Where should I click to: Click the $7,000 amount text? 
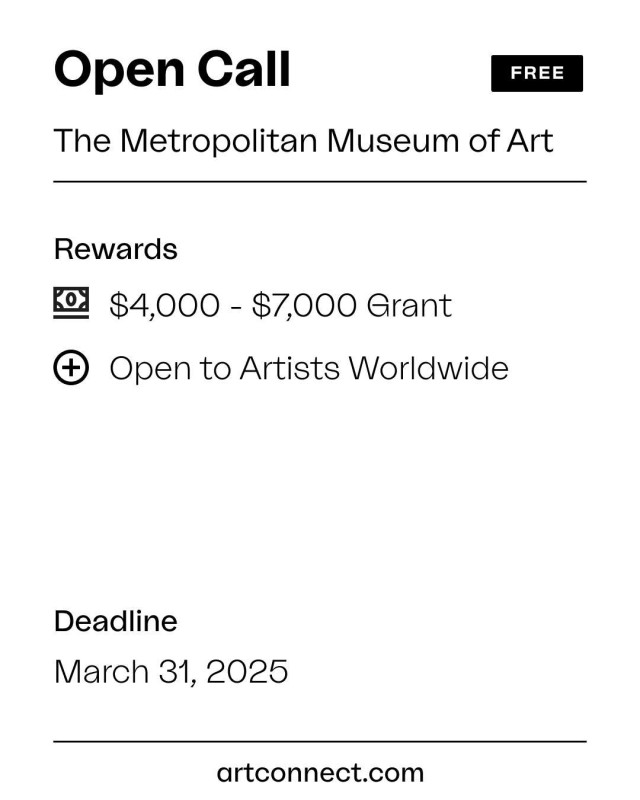click(x=304, y=306)
